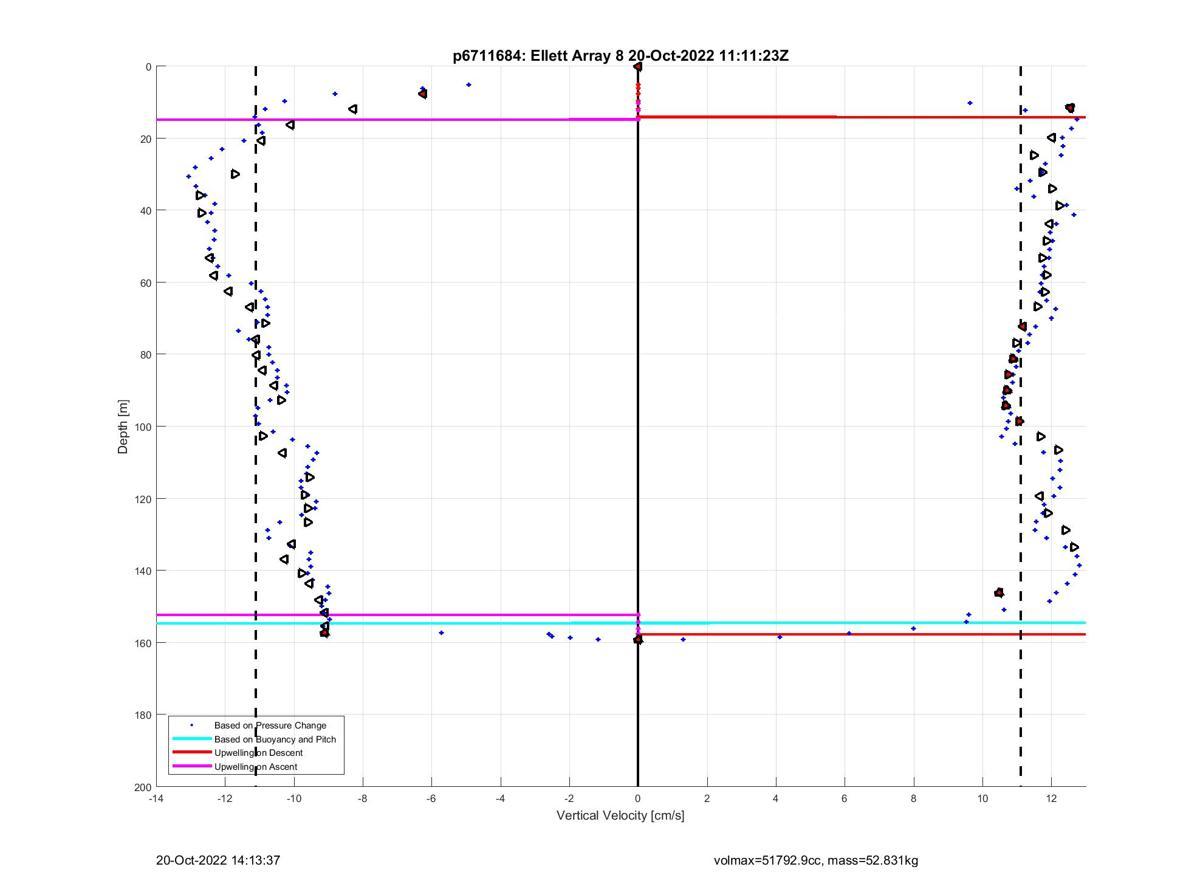Click depth tick label '60'
The height and width of the screenshot is (885, 1200).
pyautogui.click(x=145, y=283)
